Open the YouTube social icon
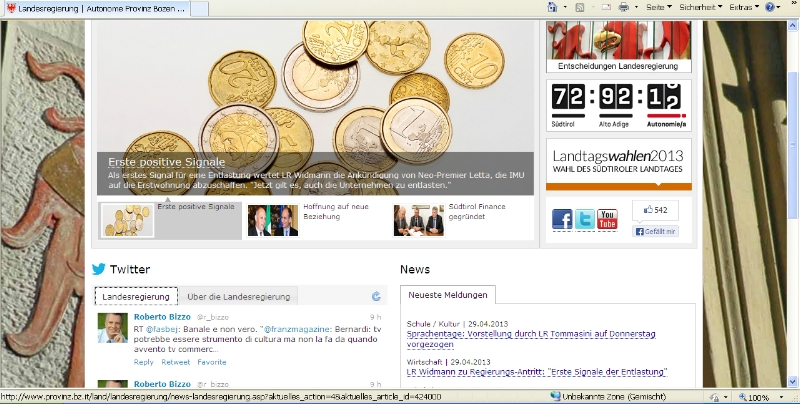Viewport: 800px width, 404px height. pos(607,219)
